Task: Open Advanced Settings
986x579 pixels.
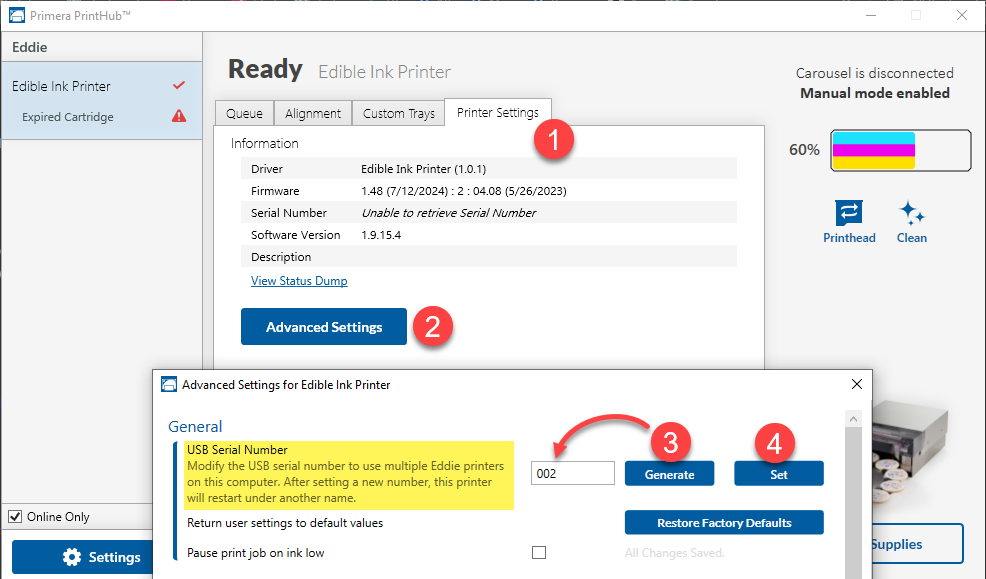Action: (324, 327)
